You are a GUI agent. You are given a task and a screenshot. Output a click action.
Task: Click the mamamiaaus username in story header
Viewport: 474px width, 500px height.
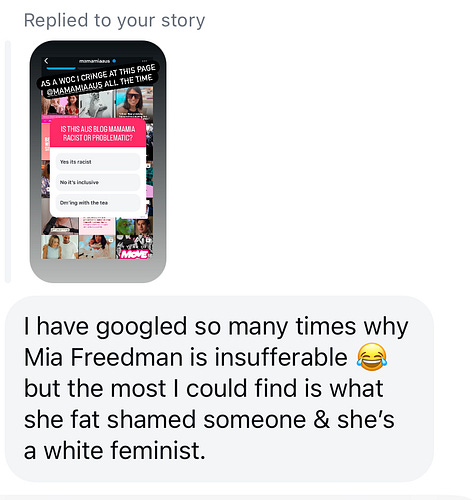click(94, 61)
